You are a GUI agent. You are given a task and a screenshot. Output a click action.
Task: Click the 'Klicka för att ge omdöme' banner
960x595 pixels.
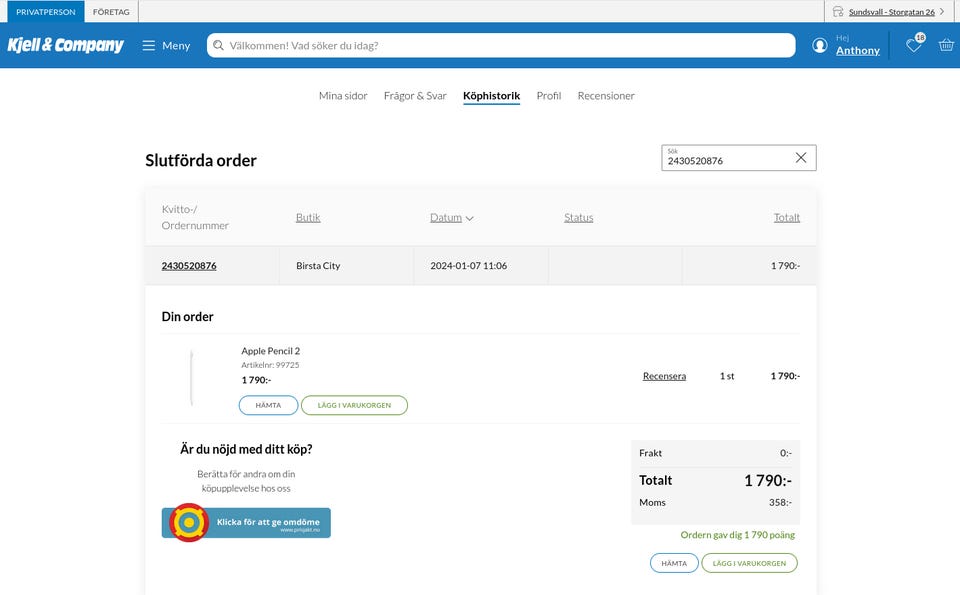coord(246,522)
